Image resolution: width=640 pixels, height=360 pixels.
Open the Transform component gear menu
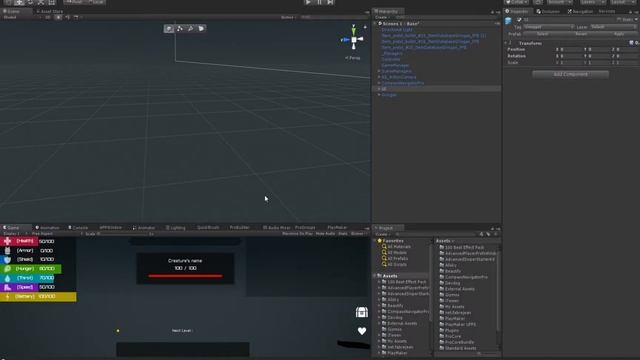636,43
